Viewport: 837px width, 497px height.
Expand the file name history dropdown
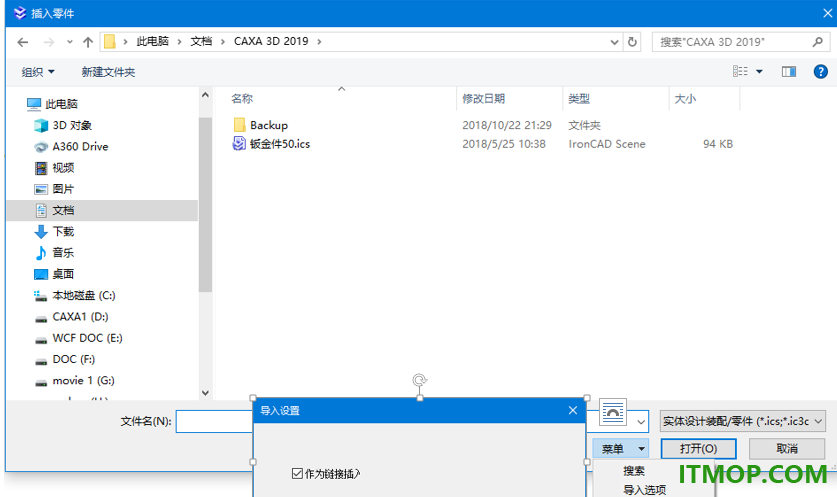click(x=641, y=422)
